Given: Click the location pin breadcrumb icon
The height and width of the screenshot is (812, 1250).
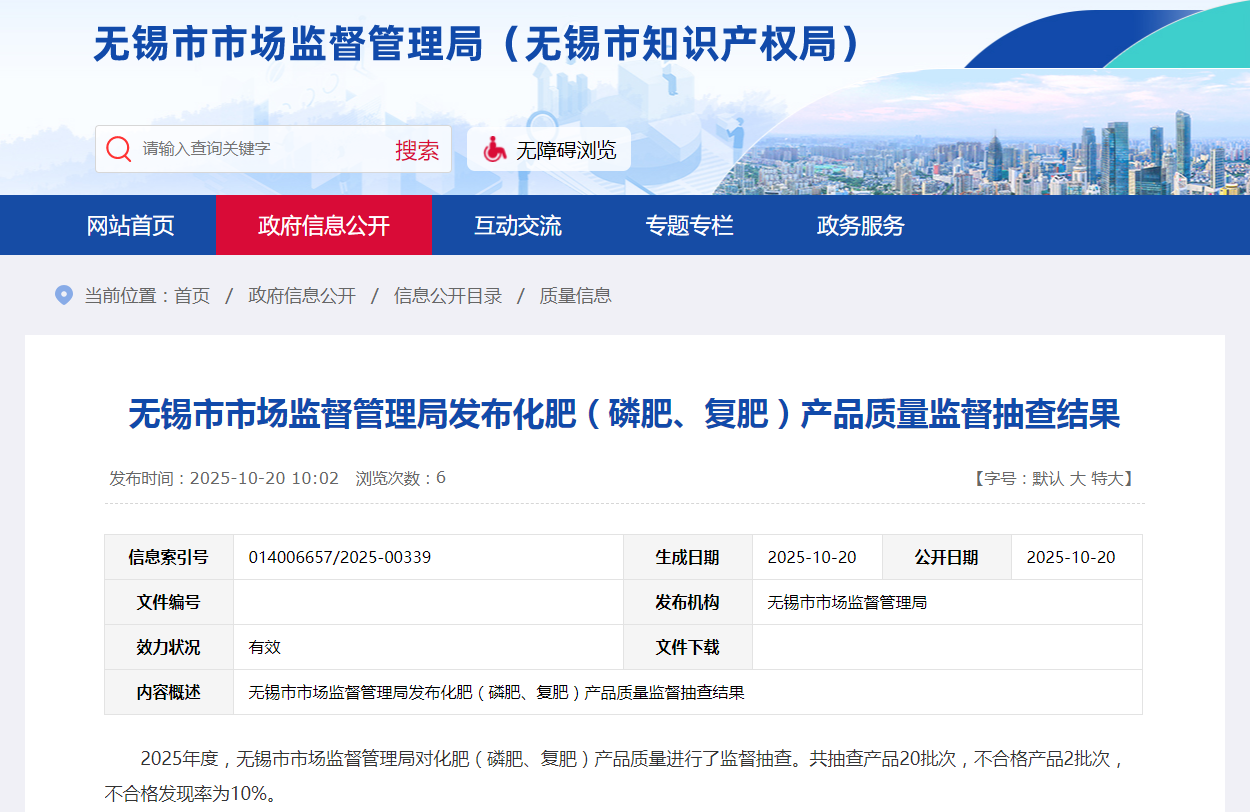Looking at the screenshot, I should click(x=64, y=295).
